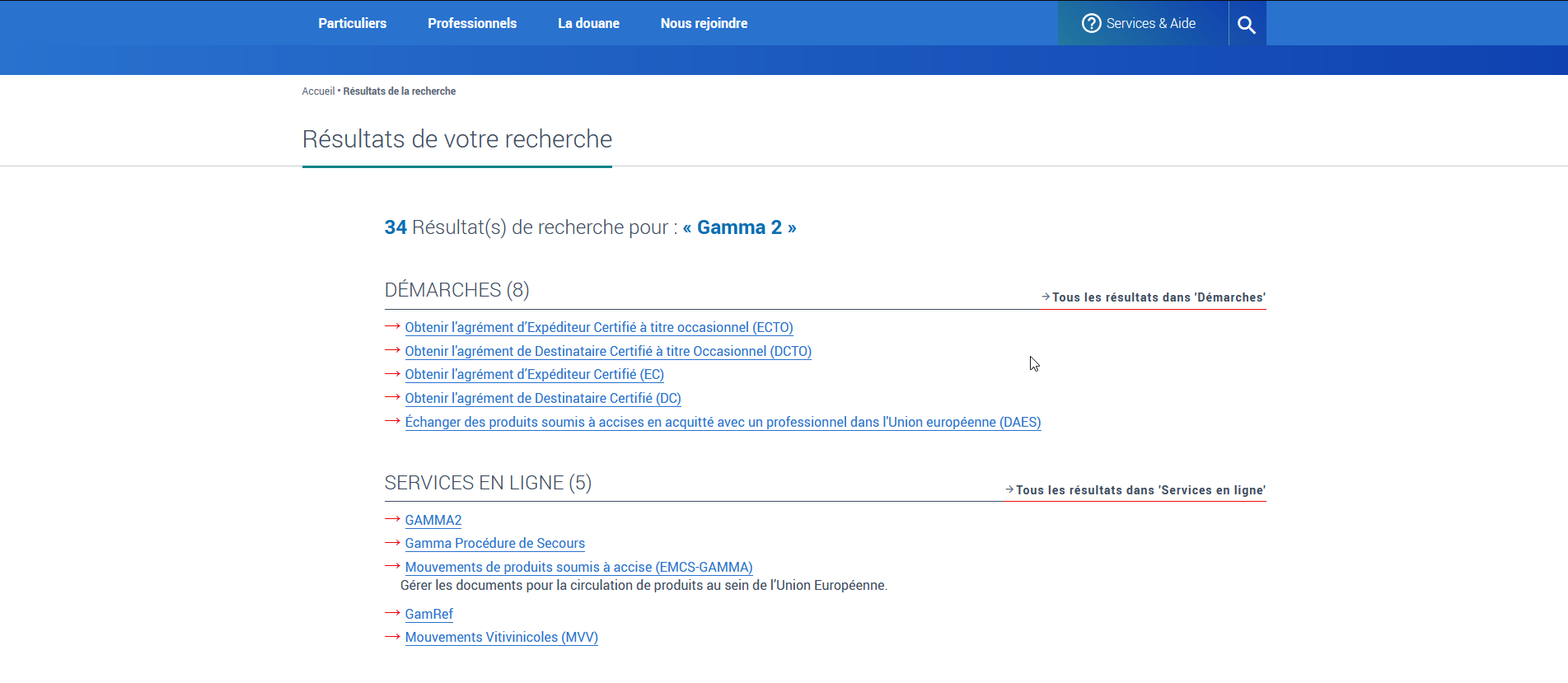
Task: Open Gamma Procédure de Secours
Action: [x=494, y=544]
